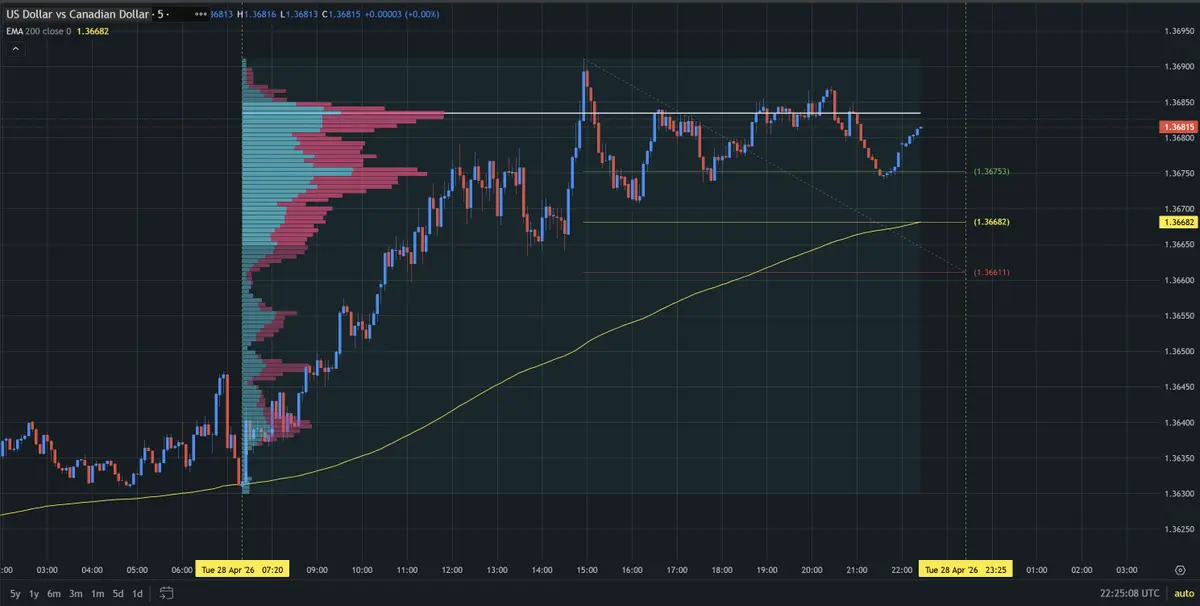Click the 5 interval label beside symbol name

[160, 15]
